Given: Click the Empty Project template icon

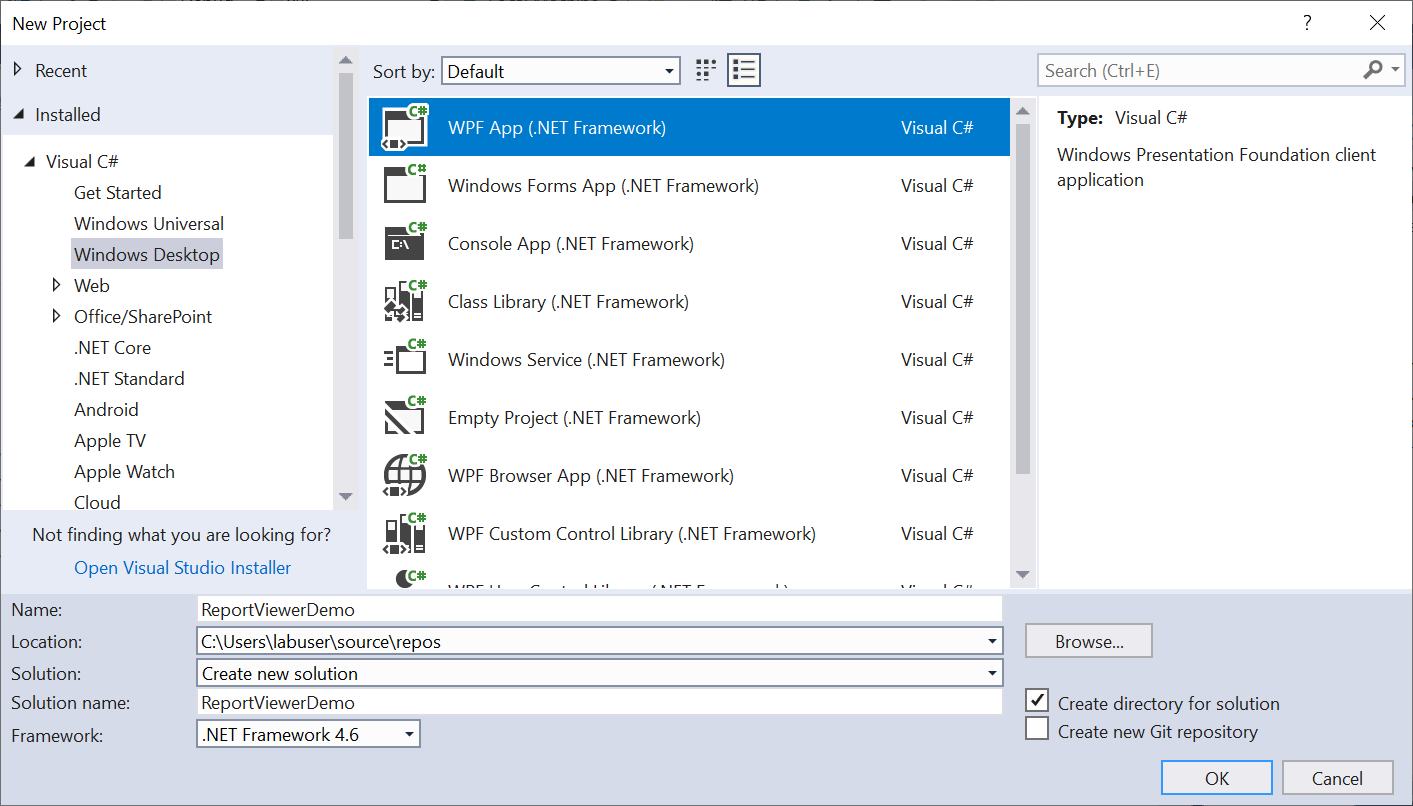Looking at the screenshot, I should click(405, 418).
